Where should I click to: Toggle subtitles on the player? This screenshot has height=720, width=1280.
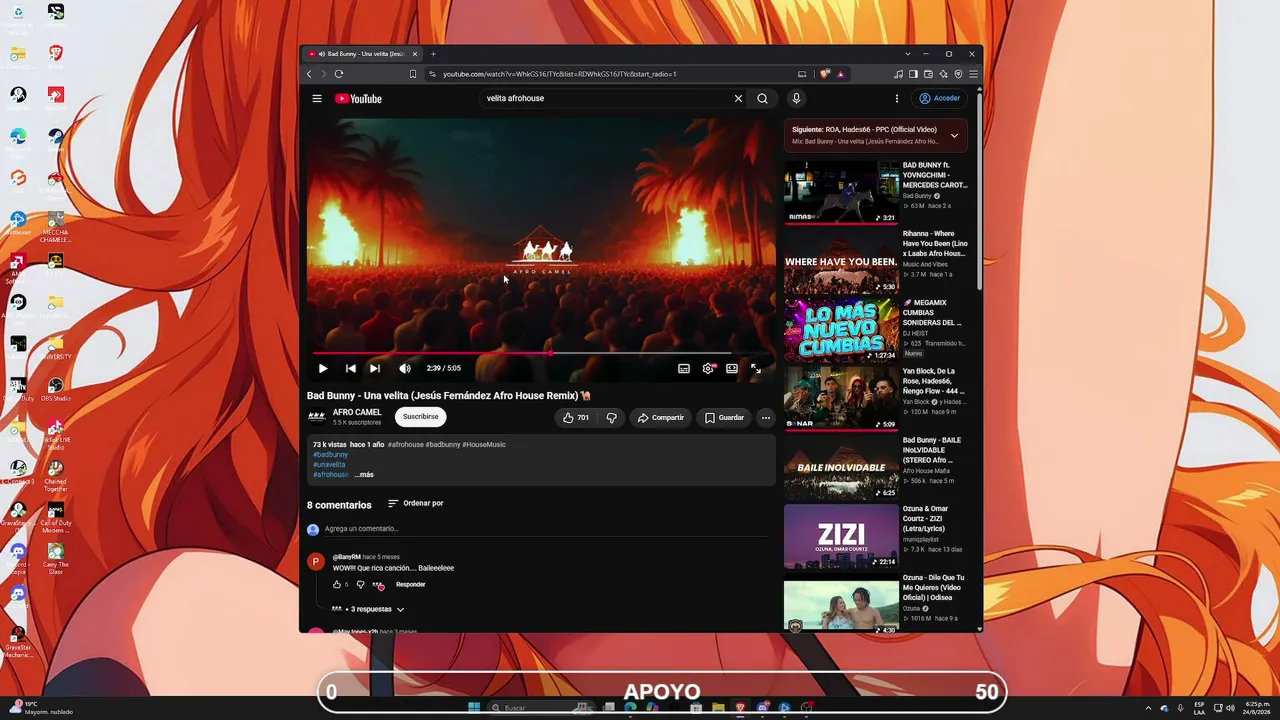tap(684, 368)
